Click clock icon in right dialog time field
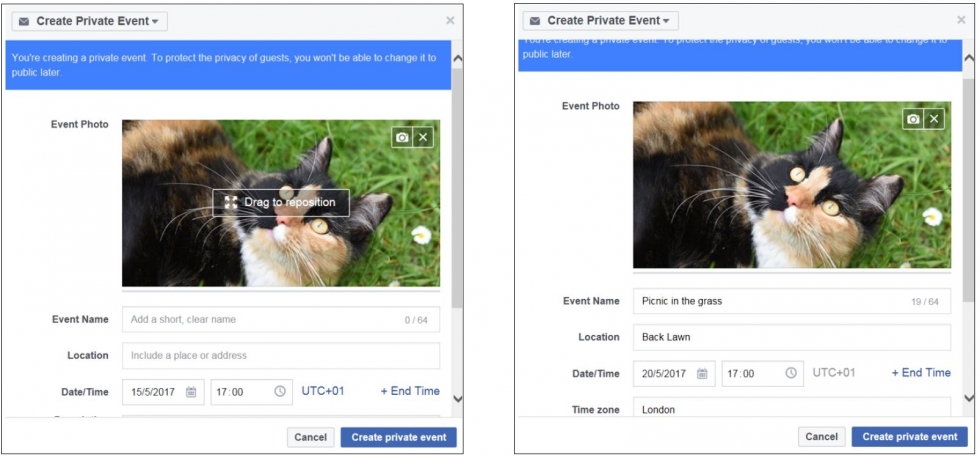Image resolution: width=980 pixels, height=456 pixels. pos(791,373)
